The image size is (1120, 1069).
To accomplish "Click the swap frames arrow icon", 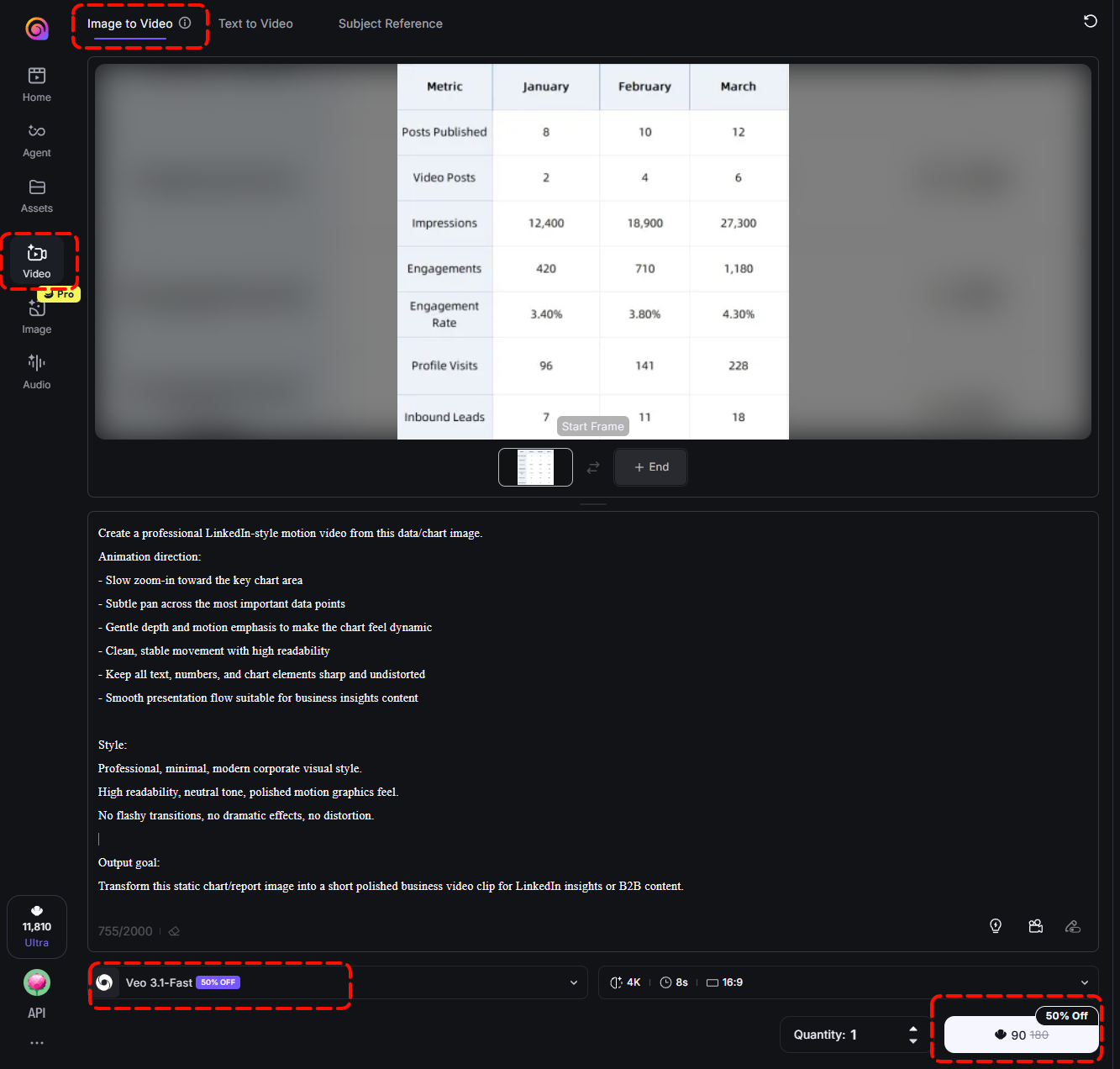I will coord(593,466).
